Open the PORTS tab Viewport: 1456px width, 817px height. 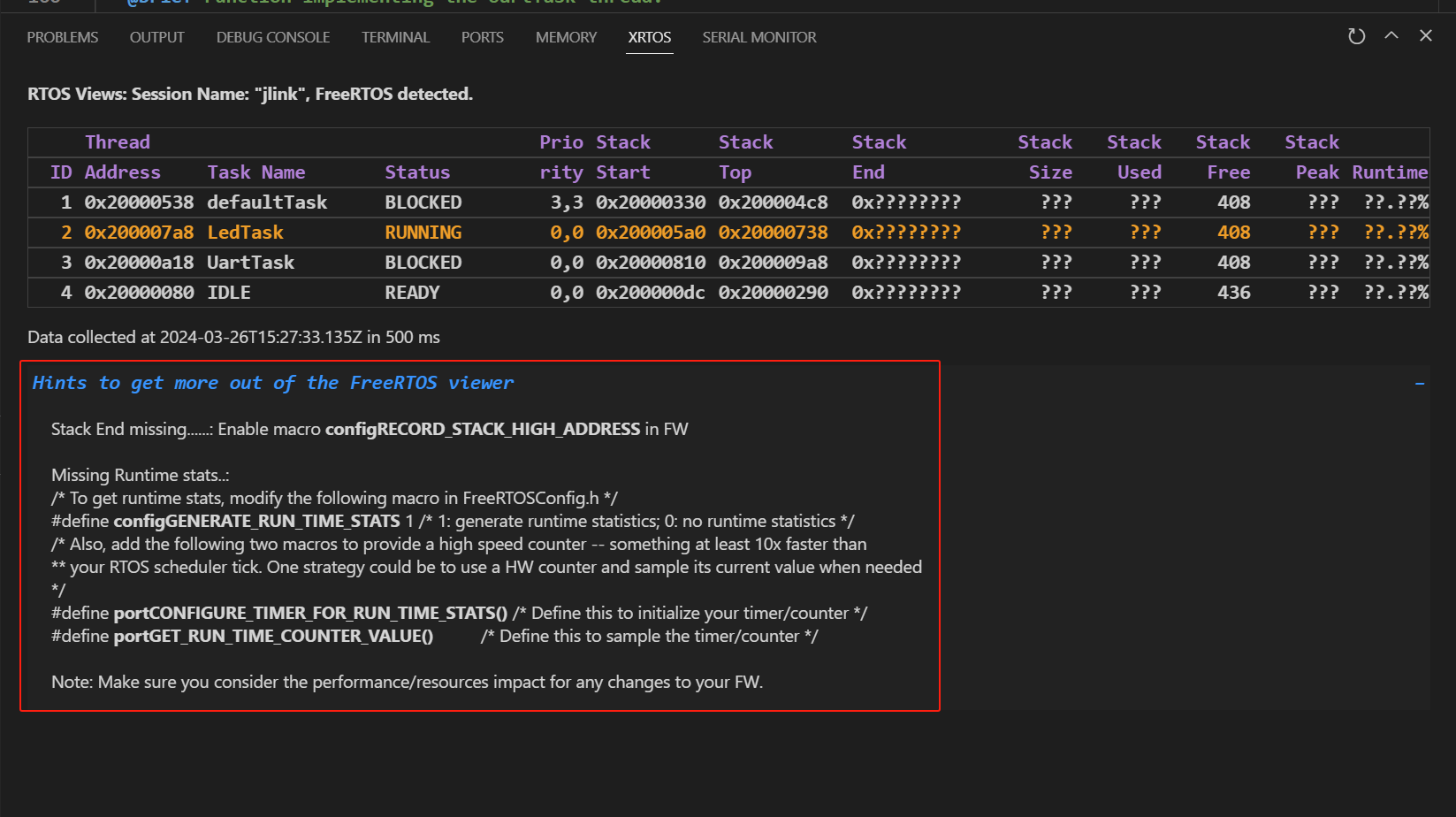tap(483, 37)
